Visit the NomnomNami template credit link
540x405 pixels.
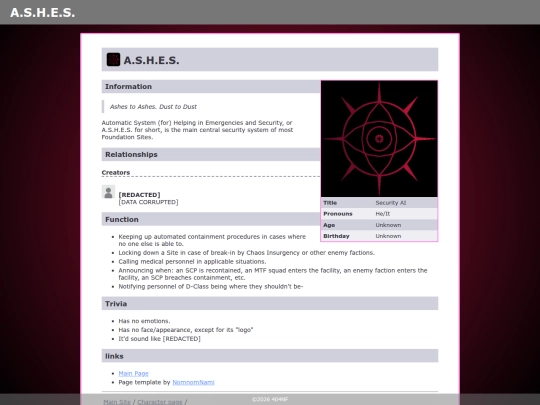click(193, 382)
